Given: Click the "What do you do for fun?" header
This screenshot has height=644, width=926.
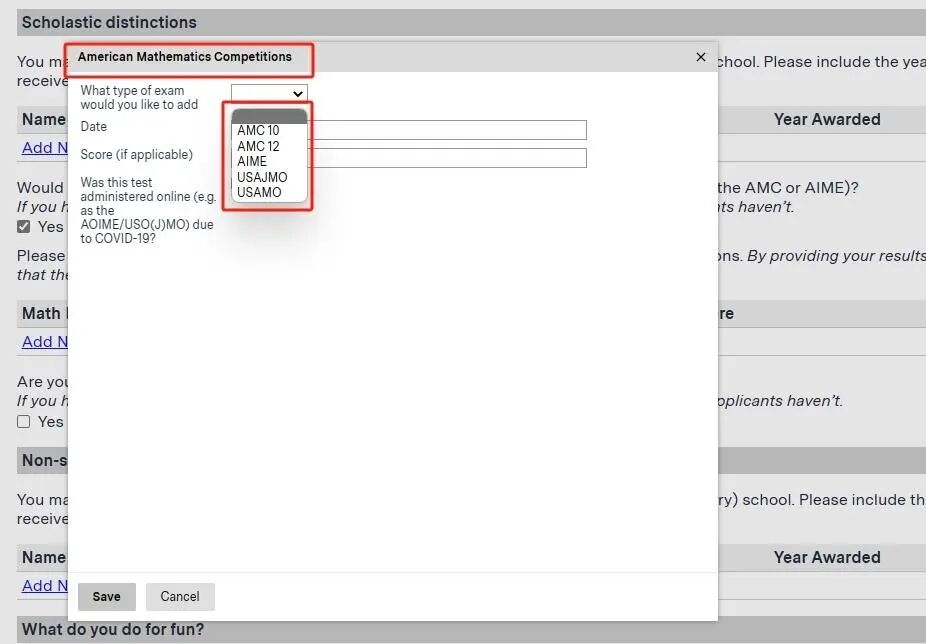Looking at the screenshot, I should click(113, 630).
